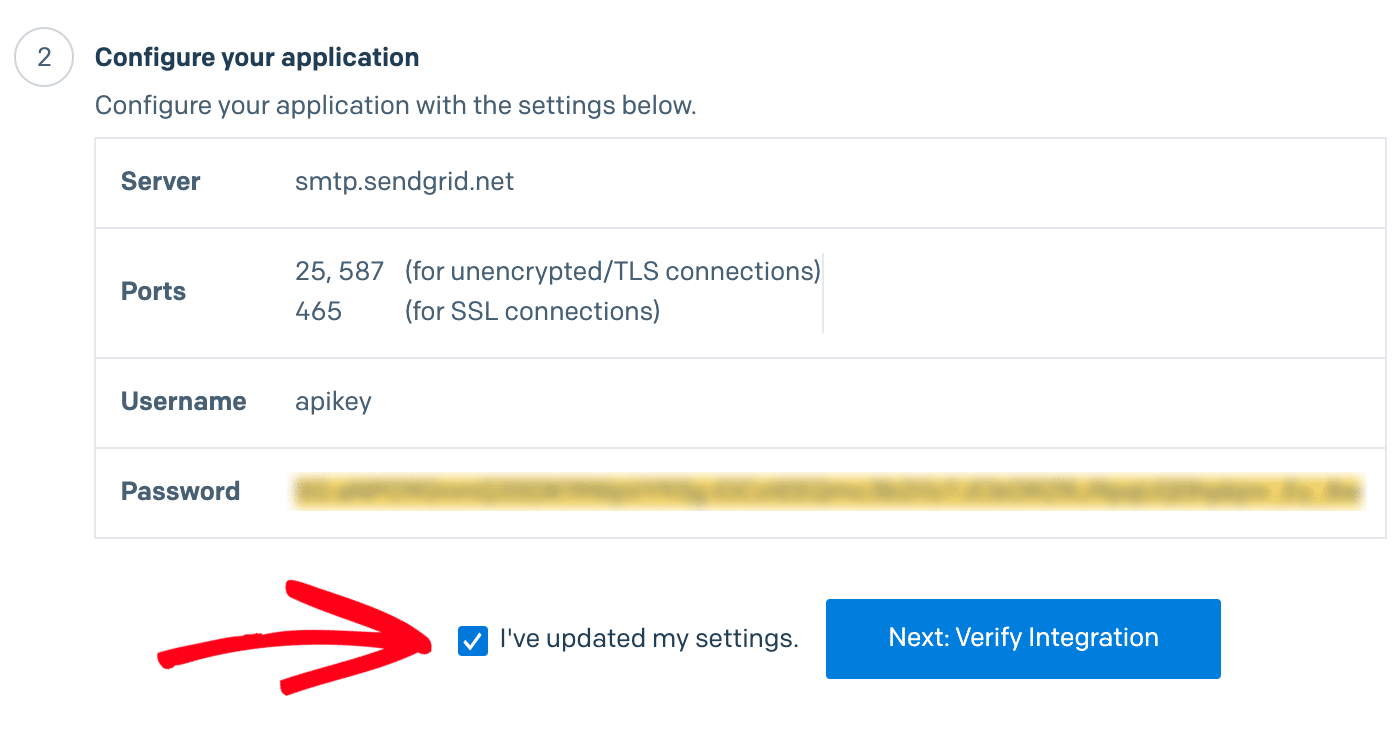Click the Ports row label

pos(153,292)
